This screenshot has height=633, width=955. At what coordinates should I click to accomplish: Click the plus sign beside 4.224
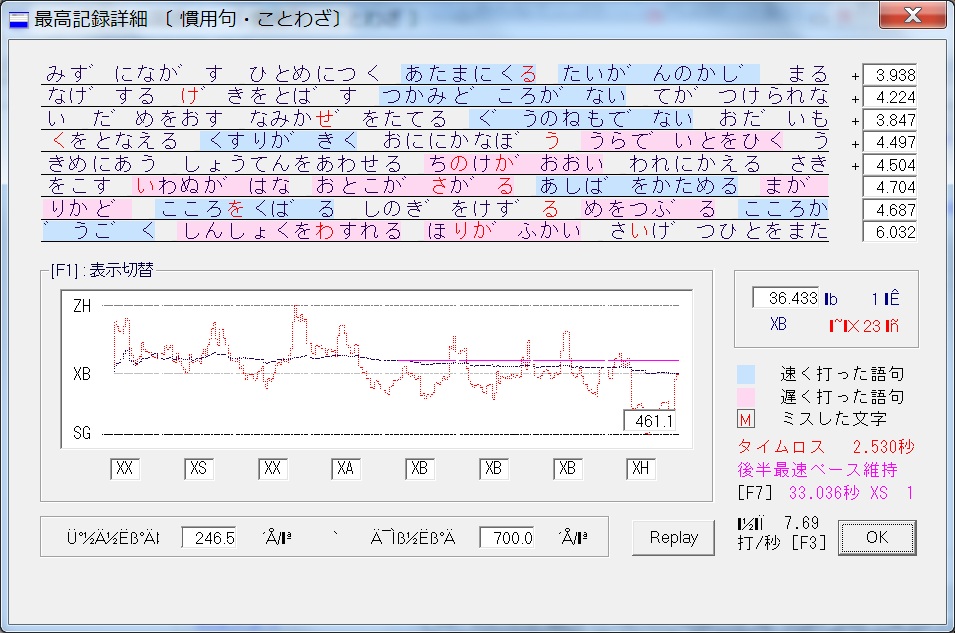[855, 99]
